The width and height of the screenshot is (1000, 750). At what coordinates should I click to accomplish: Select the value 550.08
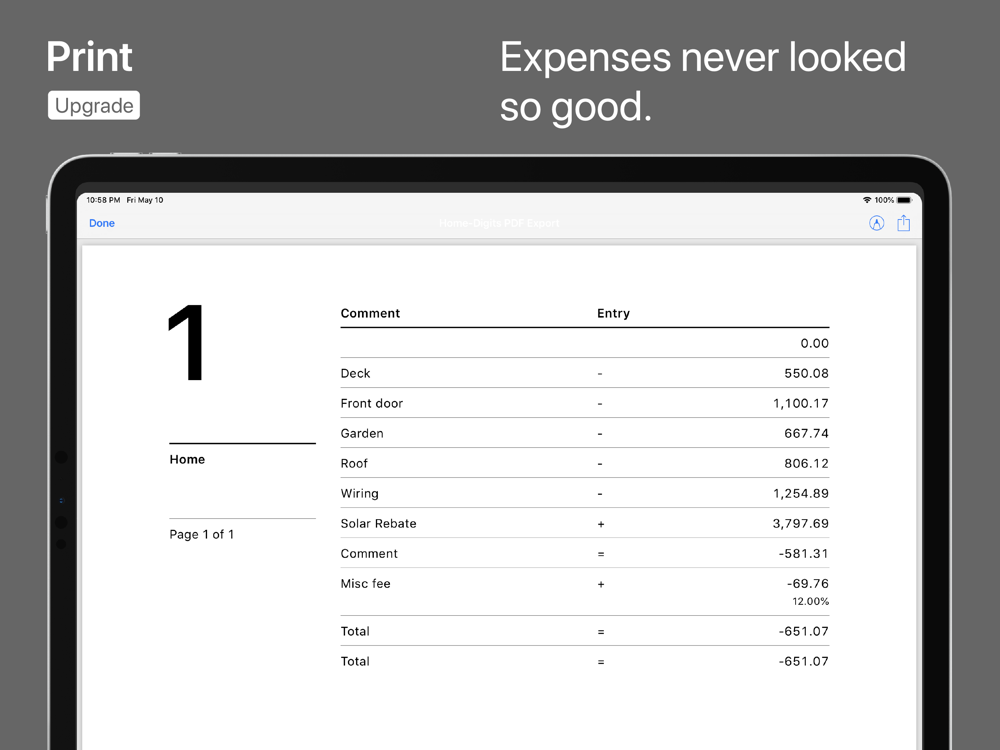(806, 373)
